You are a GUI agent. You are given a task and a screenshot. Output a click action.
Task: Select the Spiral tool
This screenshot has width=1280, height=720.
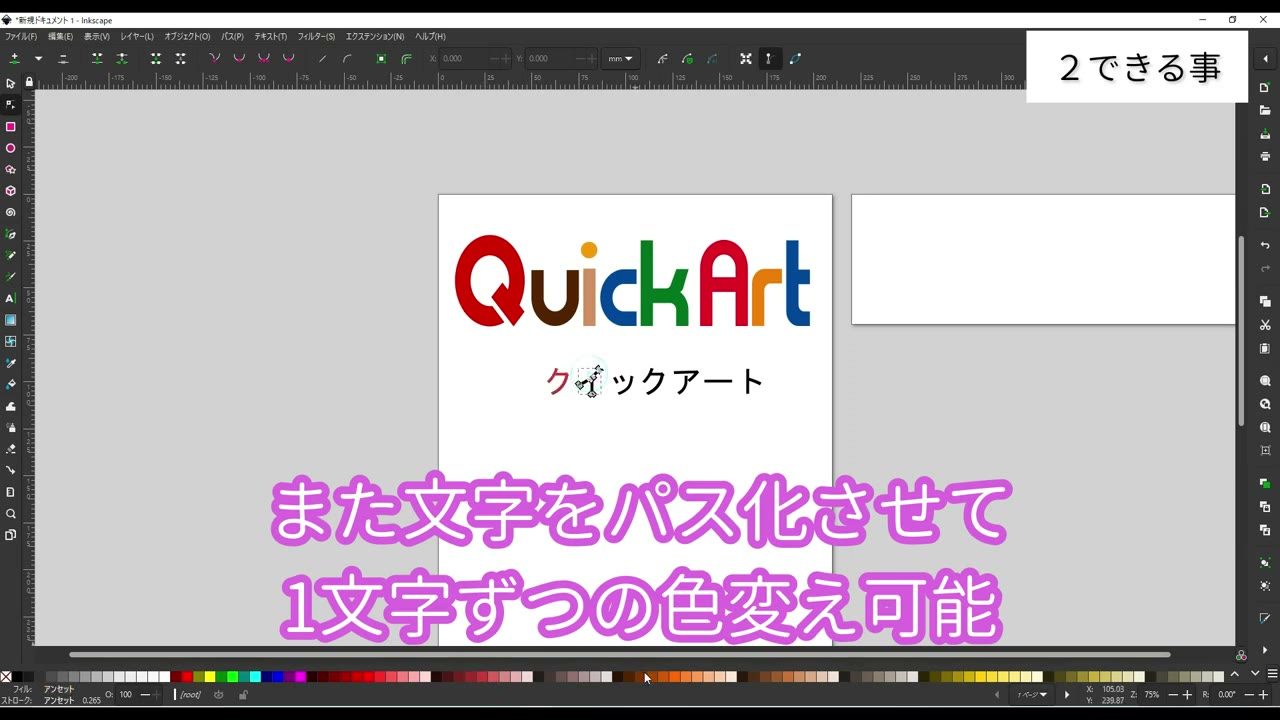coord(11,212)
